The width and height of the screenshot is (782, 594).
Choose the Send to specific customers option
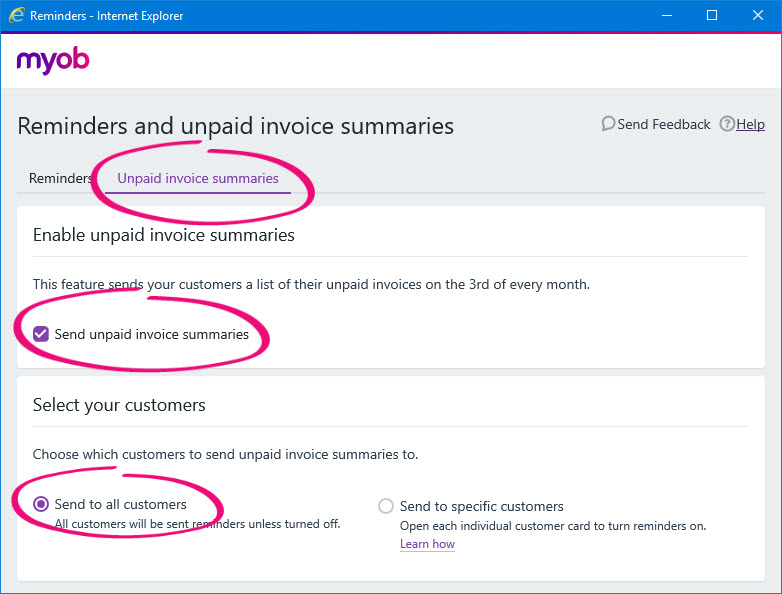click(x=386, y=506)
